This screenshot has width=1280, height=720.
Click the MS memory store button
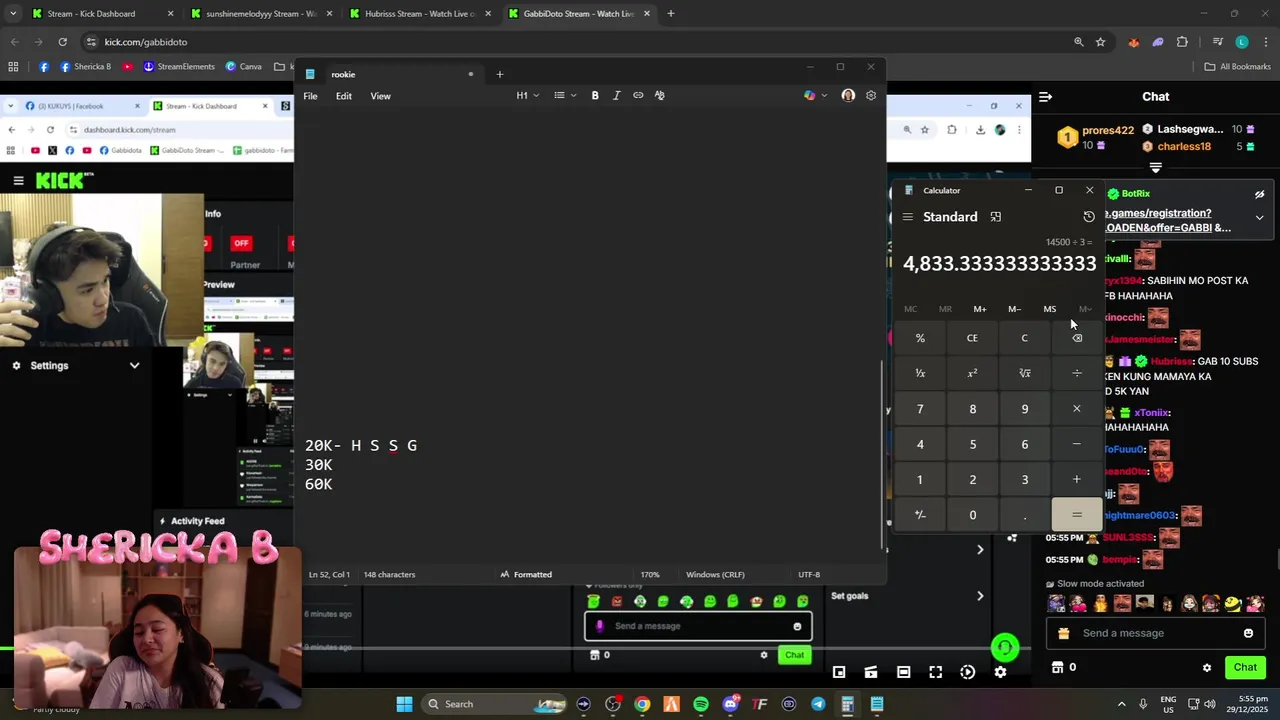[x=1050, y=309]
